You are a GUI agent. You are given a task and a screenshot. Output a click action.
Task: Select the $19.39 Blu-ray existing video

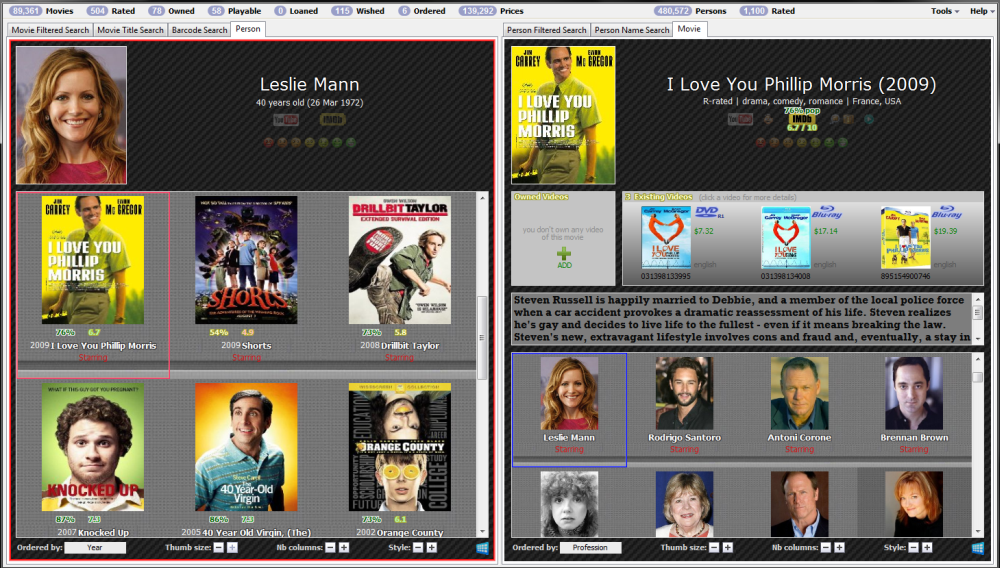(906, 238)
